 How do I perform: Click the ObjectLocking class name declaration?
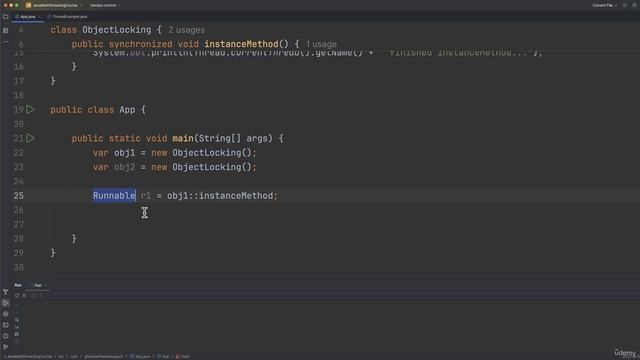tap(117, 30)
